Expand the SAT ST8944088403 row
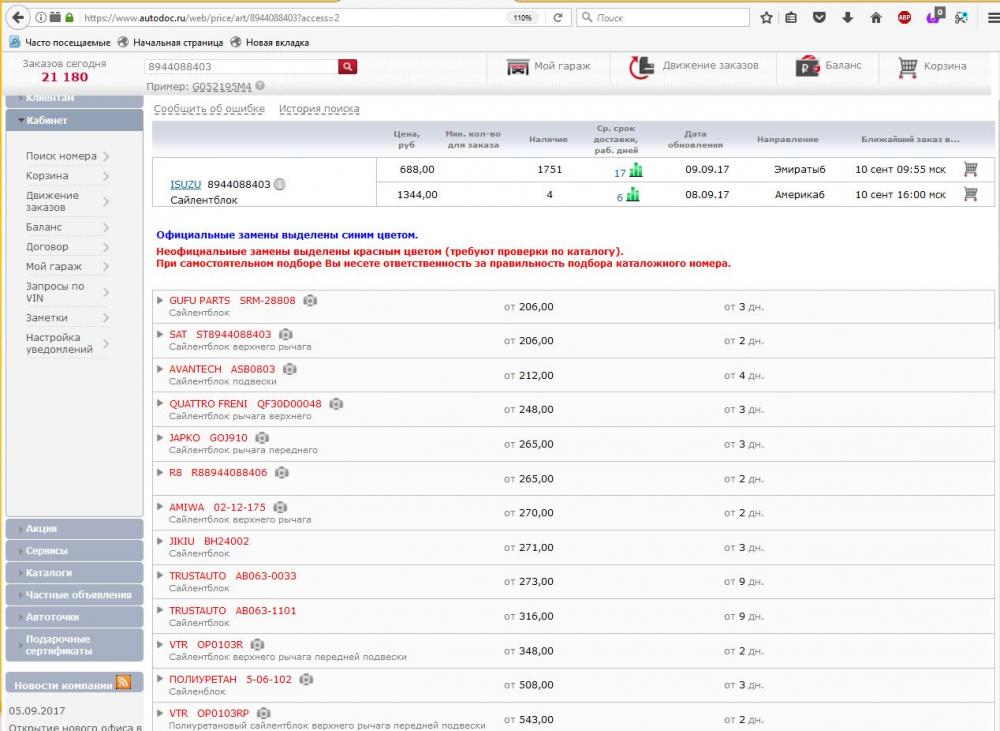This screenshot has height=731, width=1000. pyautogui.click(x=160, y=334)
